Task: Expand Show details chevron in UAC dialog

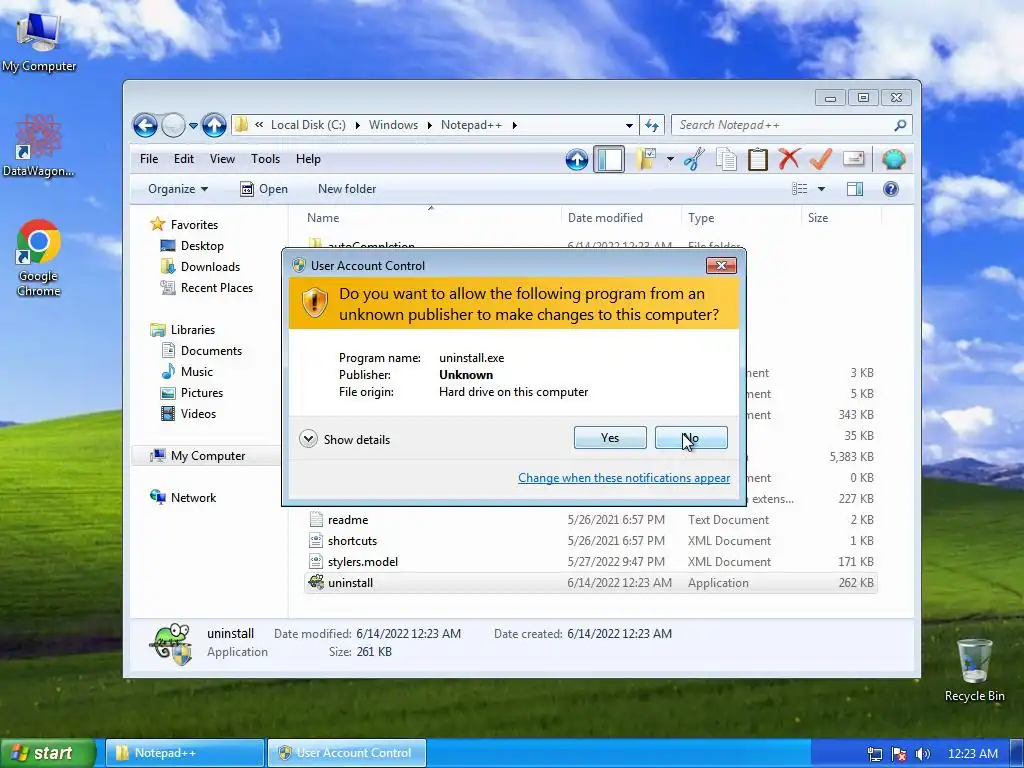Action: pyautogui.click(x=308, y=439)
